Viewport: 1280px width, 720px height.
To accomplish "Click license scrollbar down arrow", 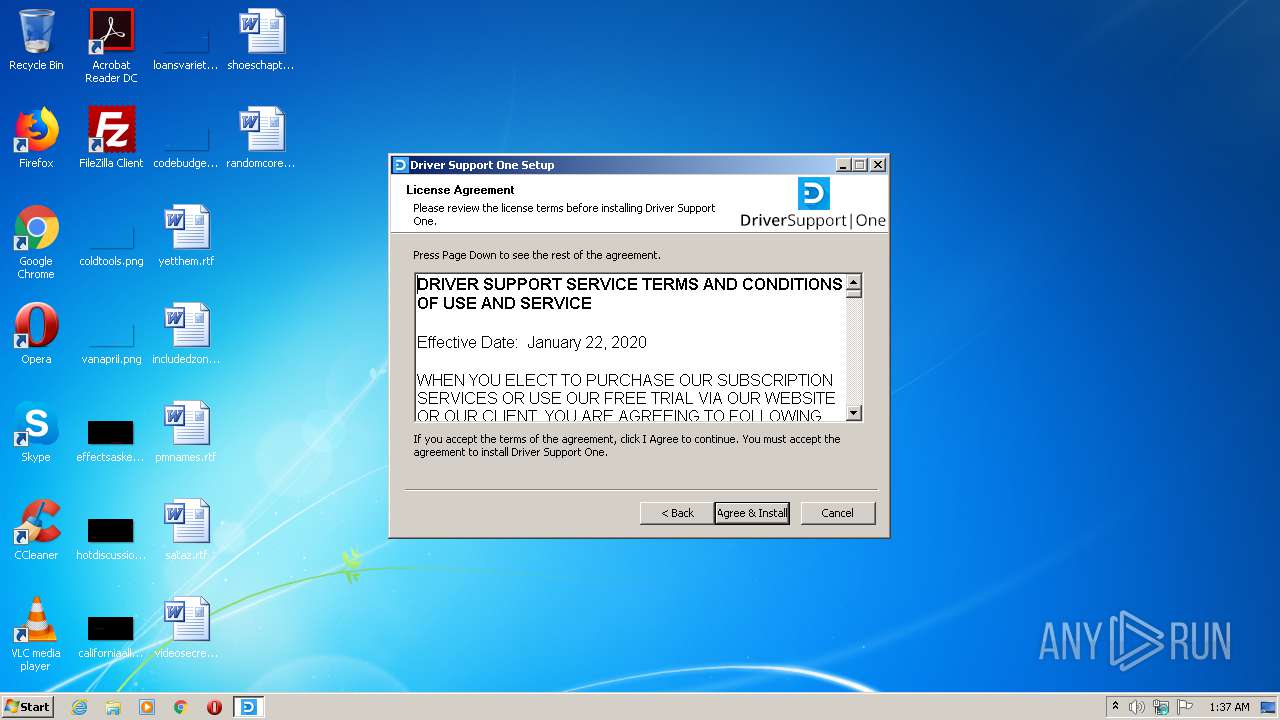I will (854, 413).
